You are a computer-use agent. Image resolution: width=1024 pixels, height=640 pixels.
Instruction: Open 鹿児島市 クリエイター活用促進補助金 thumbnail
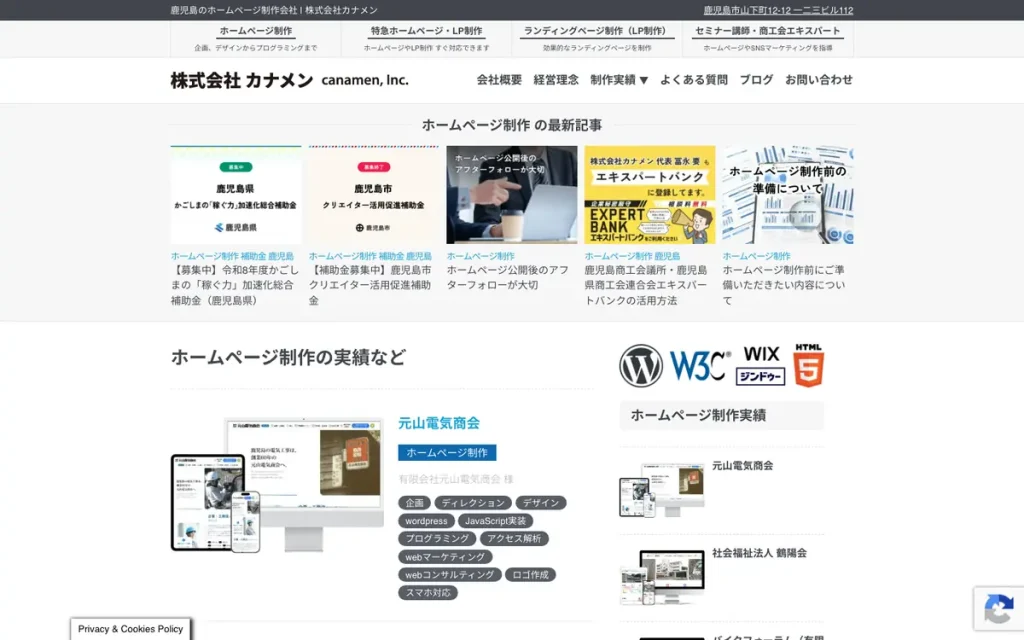click(374, 195)
